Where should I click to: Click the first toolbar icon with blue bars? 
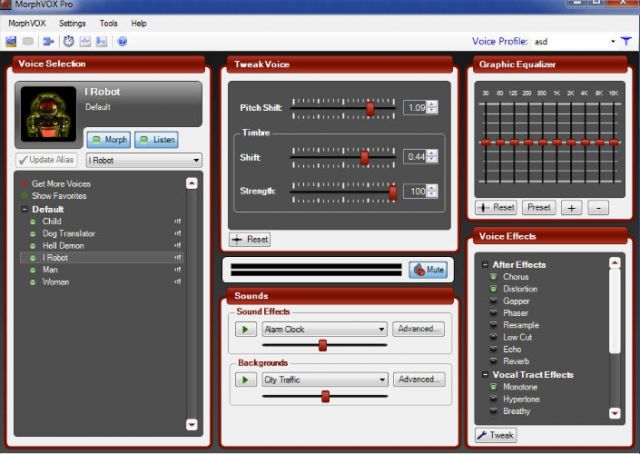11,41
